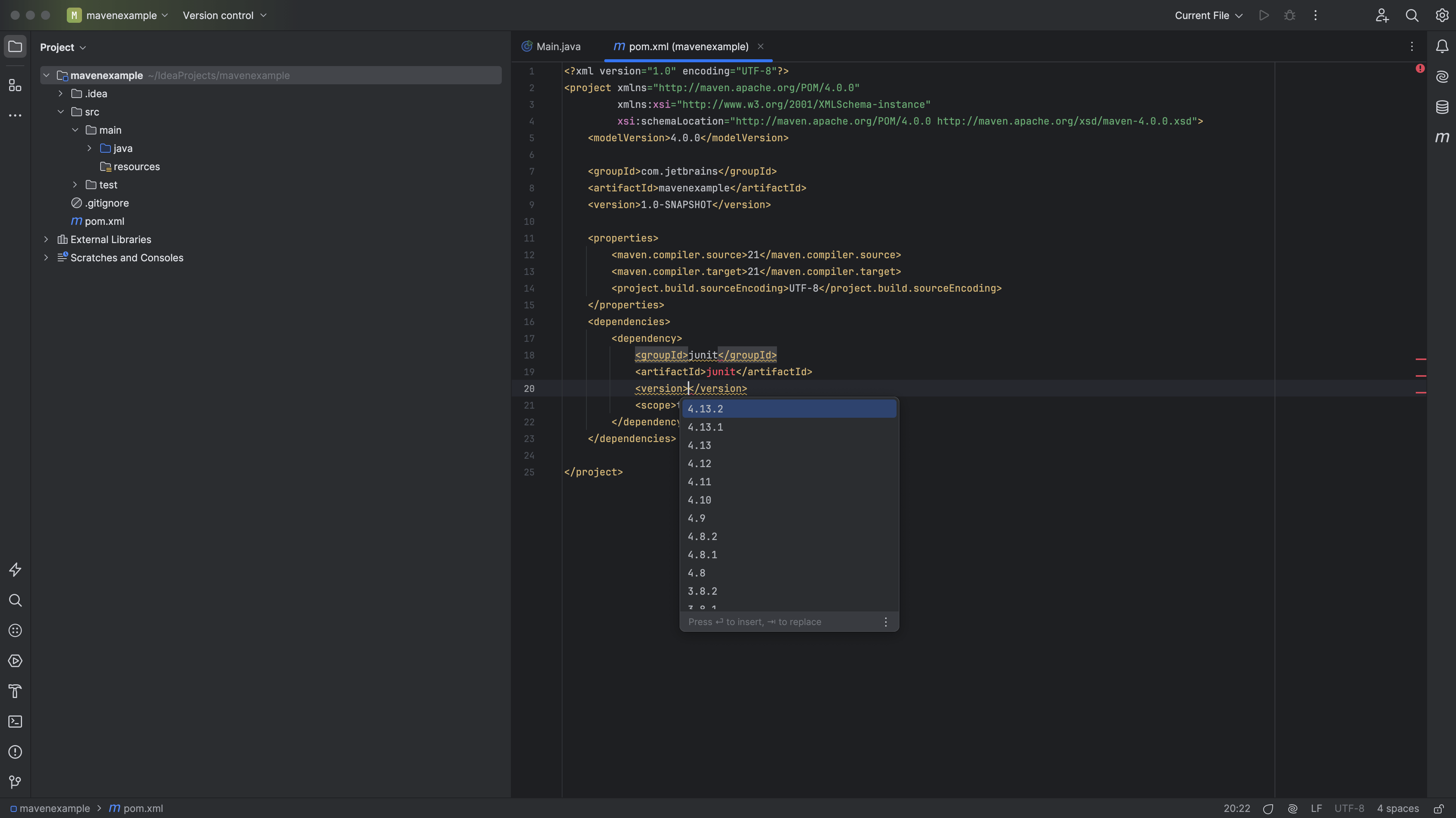The image size is (1456, 818).
Task: Open the Problems tool window icon
Action: point(15,752)
